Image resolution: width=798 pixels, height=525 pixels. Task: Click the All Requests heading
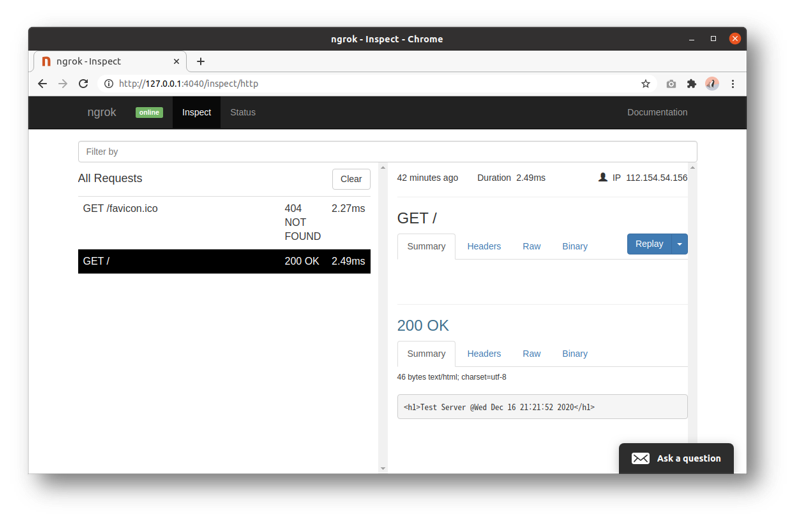click(x=110, y=179)
